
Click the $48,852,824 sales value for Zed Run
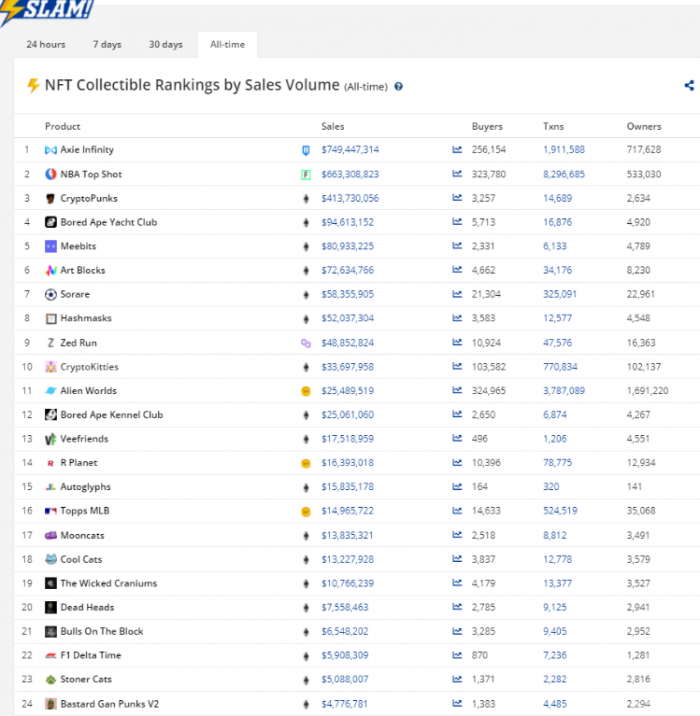(347, 342)
